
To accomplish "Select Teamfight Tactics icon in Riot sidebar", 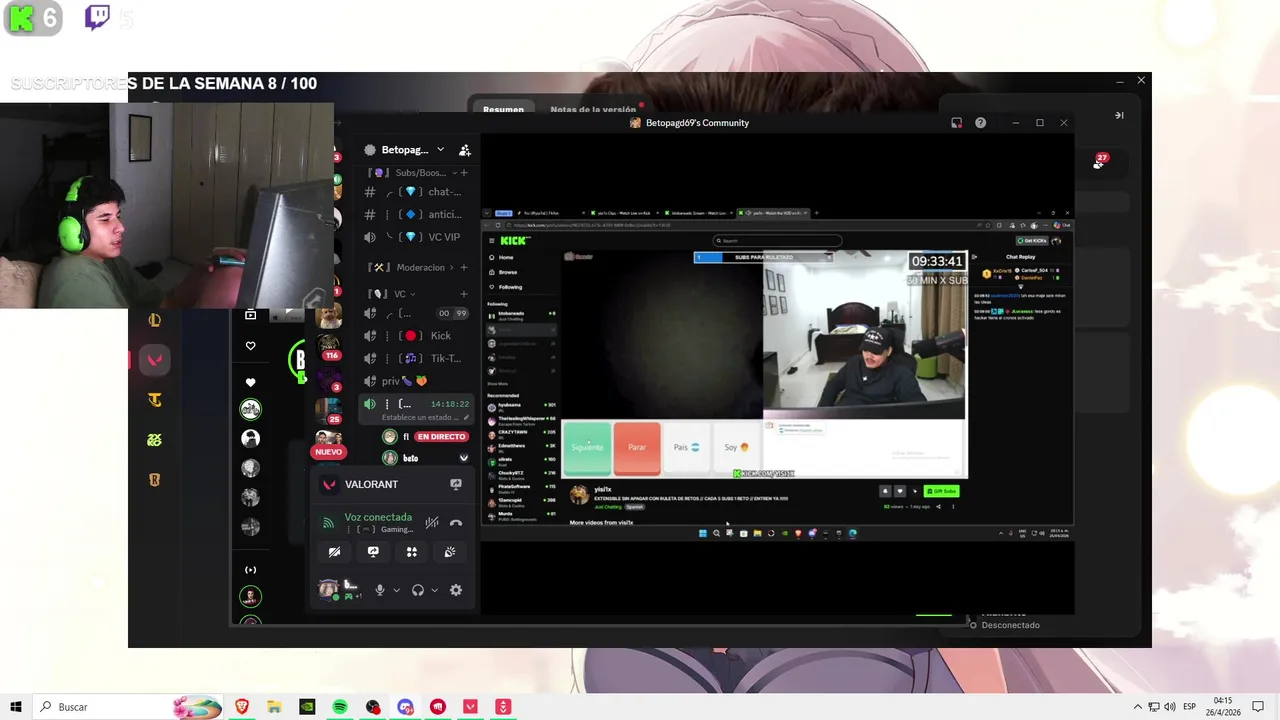I will coord(154,400).
